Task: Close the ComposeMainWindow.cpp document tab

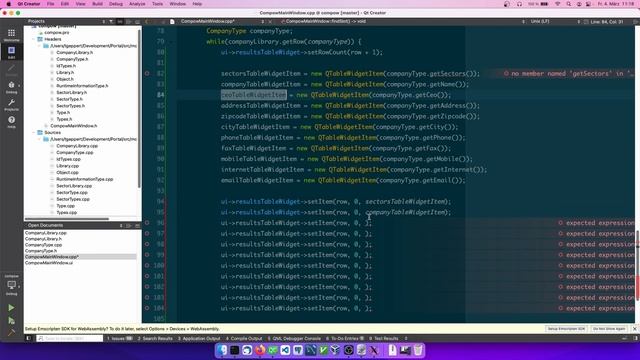Action: [x=270, y=21]
